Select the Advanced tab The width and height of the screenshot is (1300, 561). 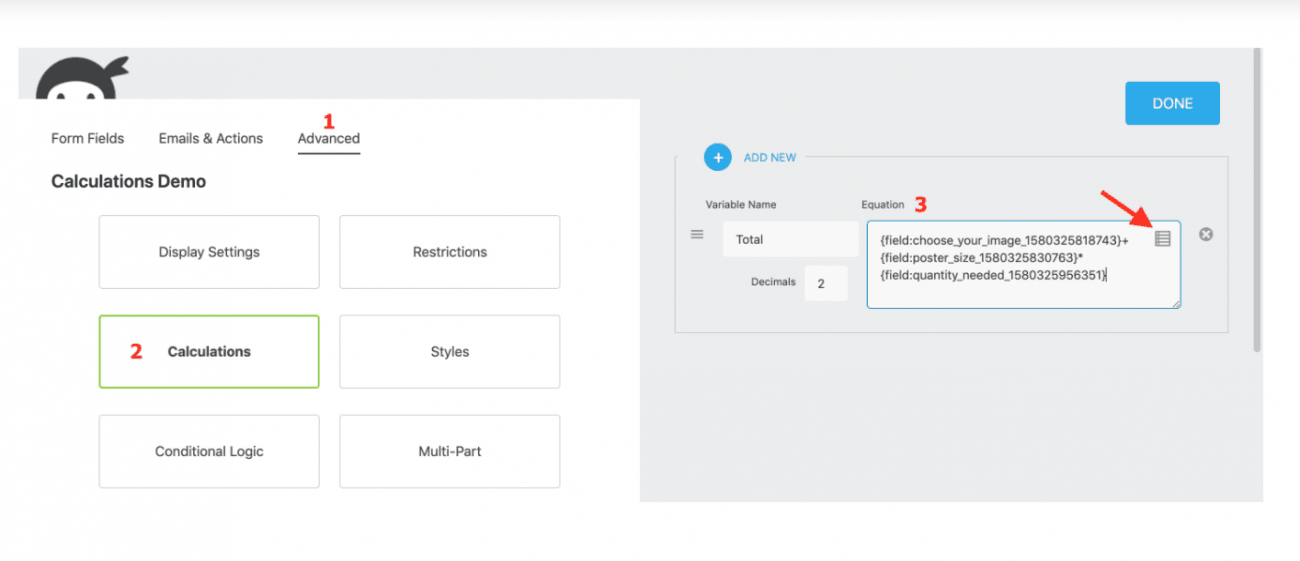[x=329, y=139]
